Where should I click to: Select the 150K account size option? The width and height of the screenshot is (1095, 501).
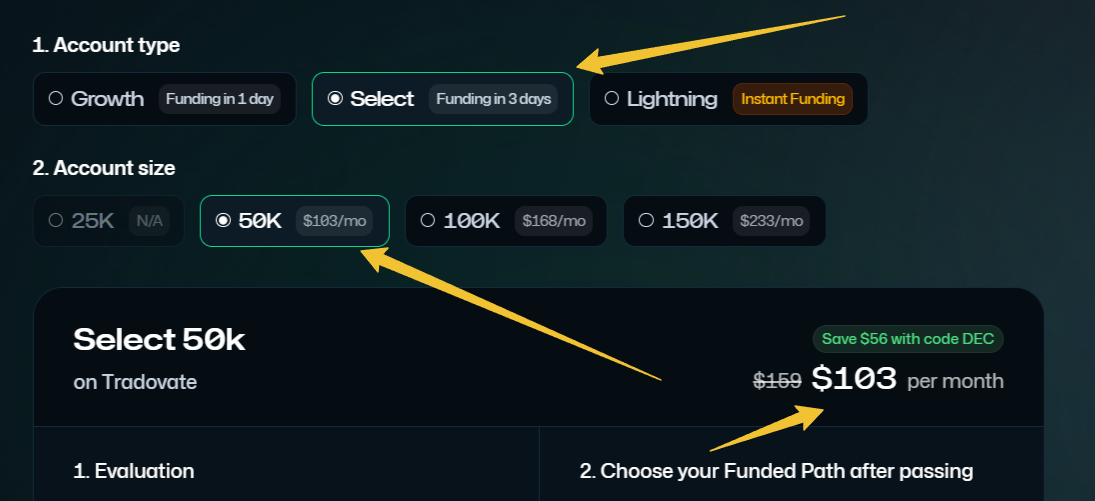coord(646,221)
